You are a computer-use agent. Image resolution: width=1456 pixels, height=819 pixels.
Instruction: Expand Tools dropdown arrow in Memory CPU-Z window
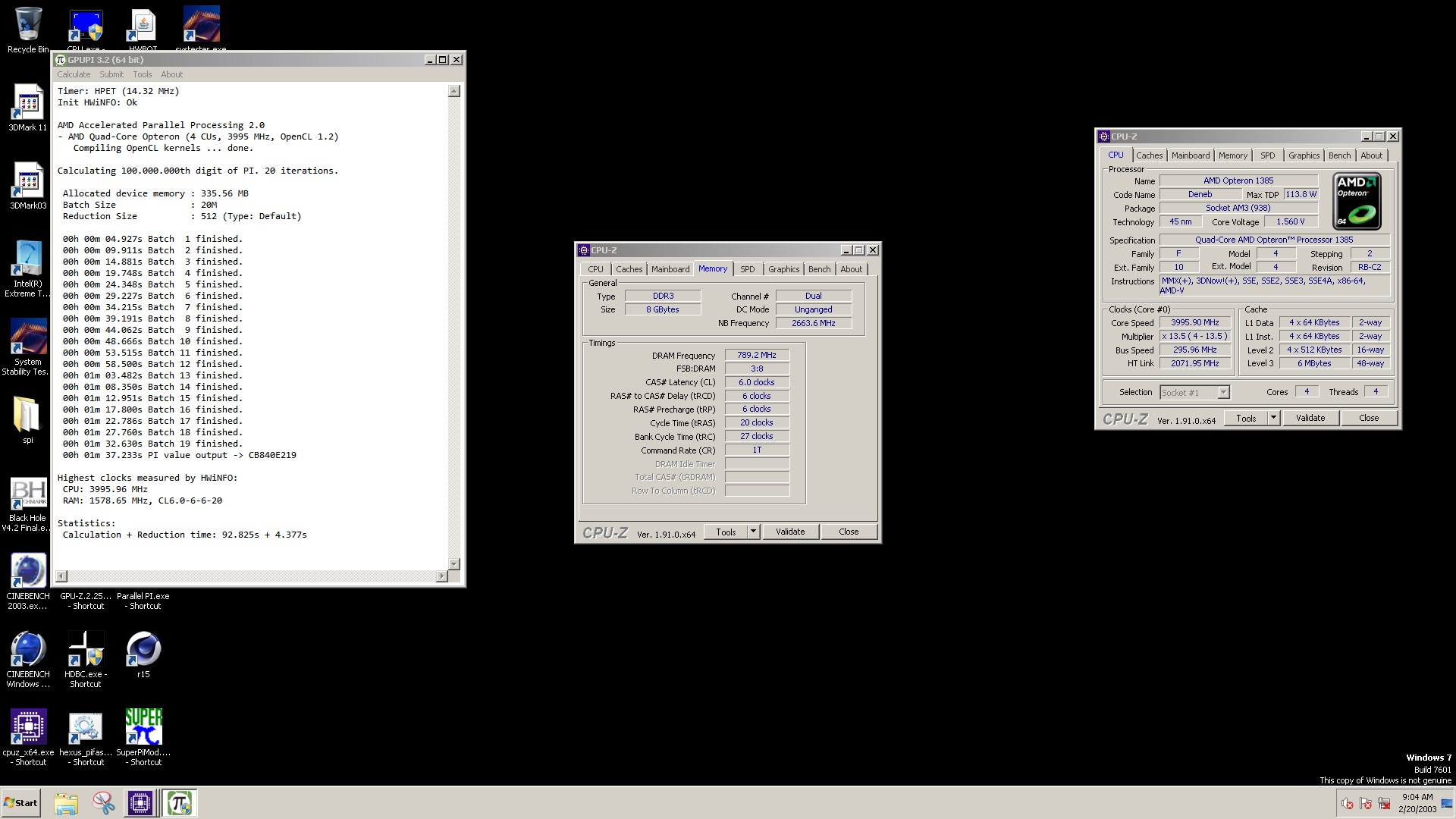pos(753,532)
